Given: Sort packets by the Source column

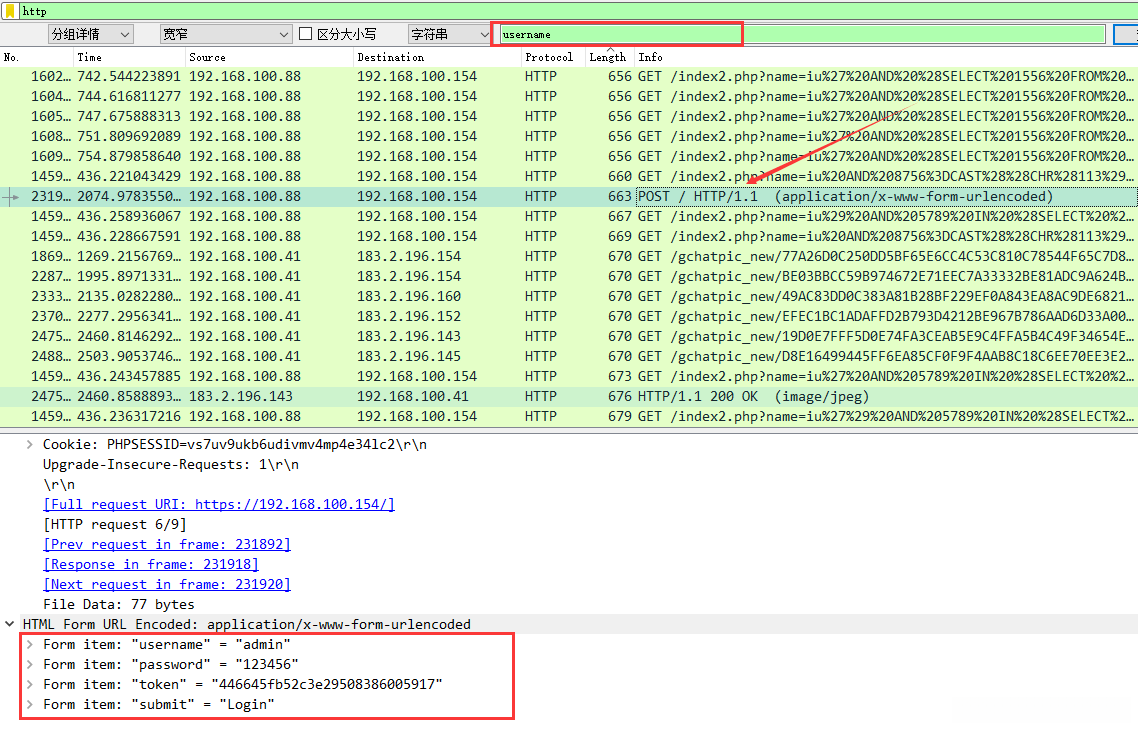Looking at the screenshot, I should point(269,57).
